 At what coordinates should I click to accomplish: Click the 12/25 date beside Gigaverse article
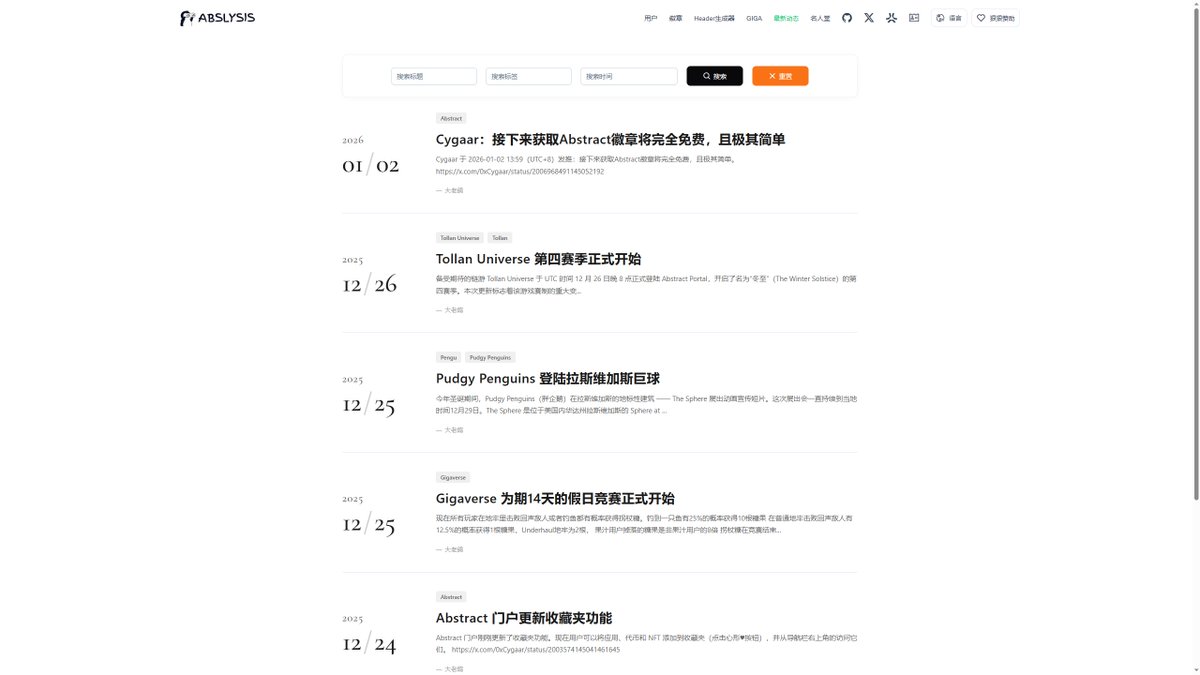click(369, 523)
